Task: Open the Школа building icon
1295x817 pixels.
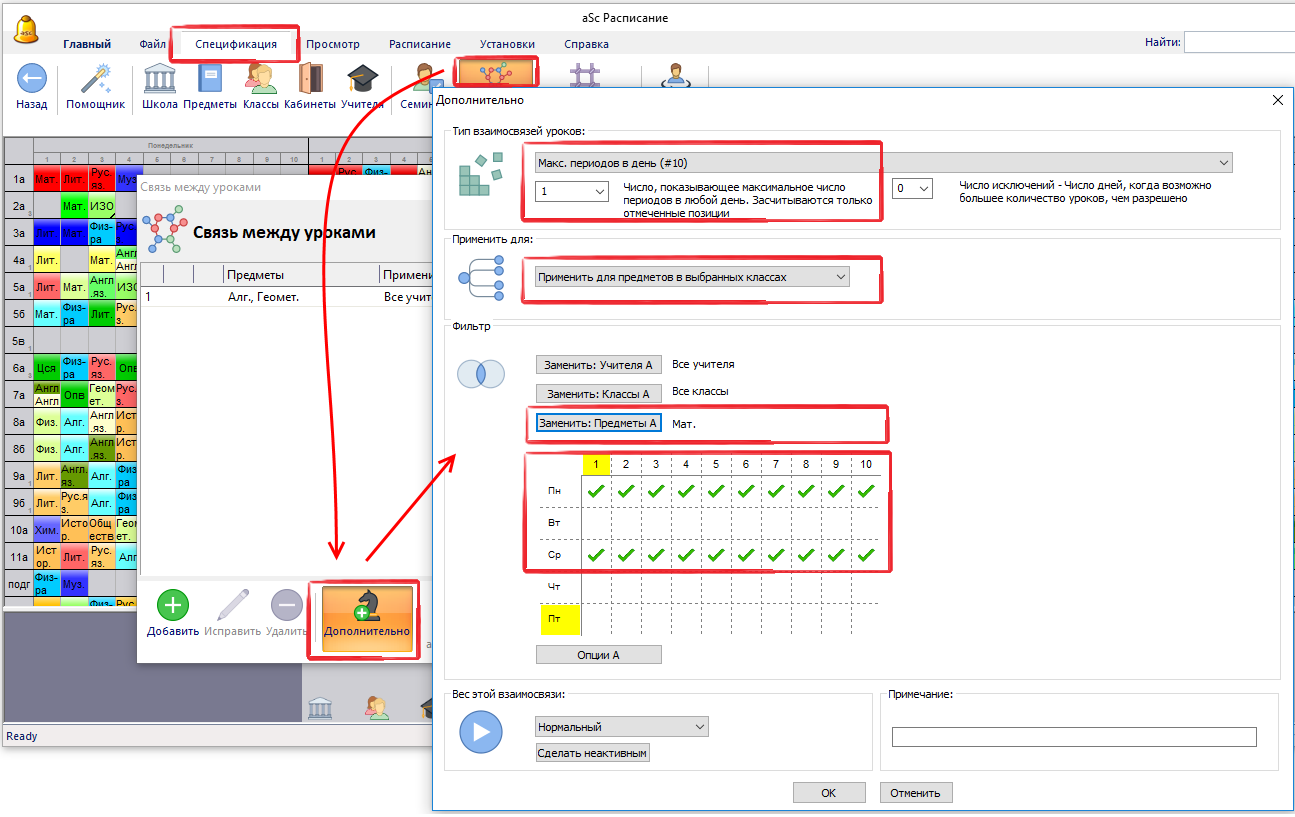Action: (160, 81)
